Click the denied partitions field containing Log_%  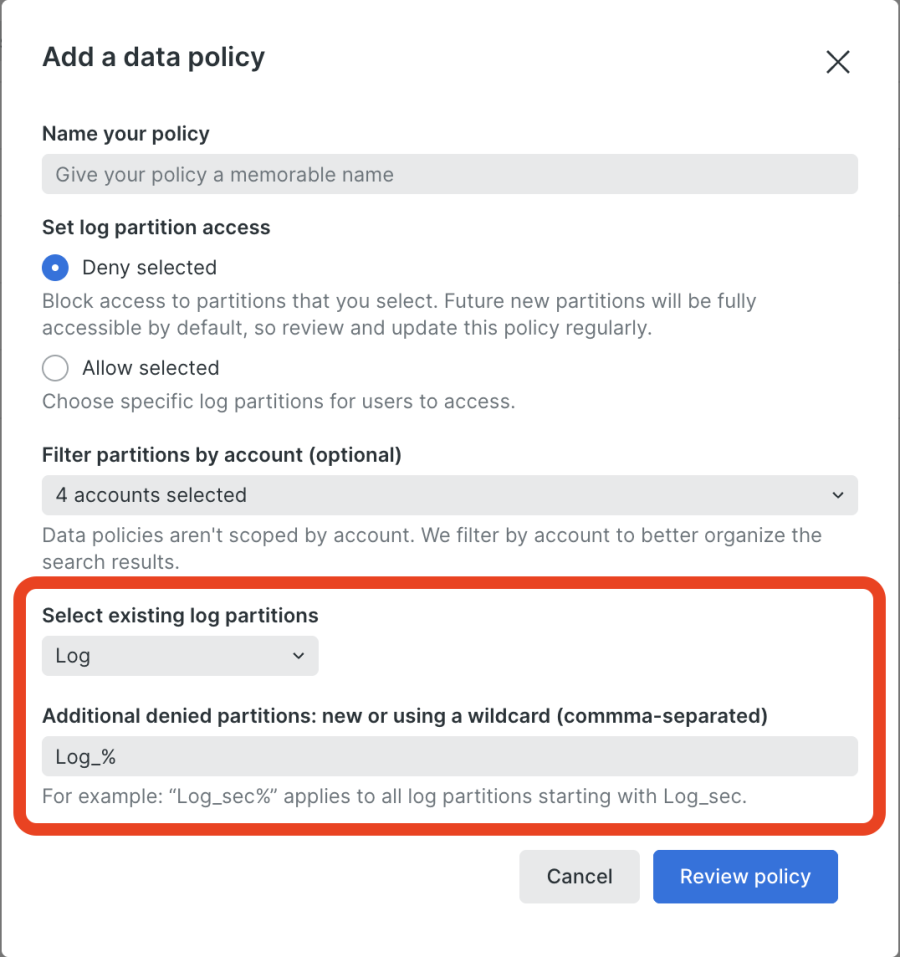click(x=449, y=757)
